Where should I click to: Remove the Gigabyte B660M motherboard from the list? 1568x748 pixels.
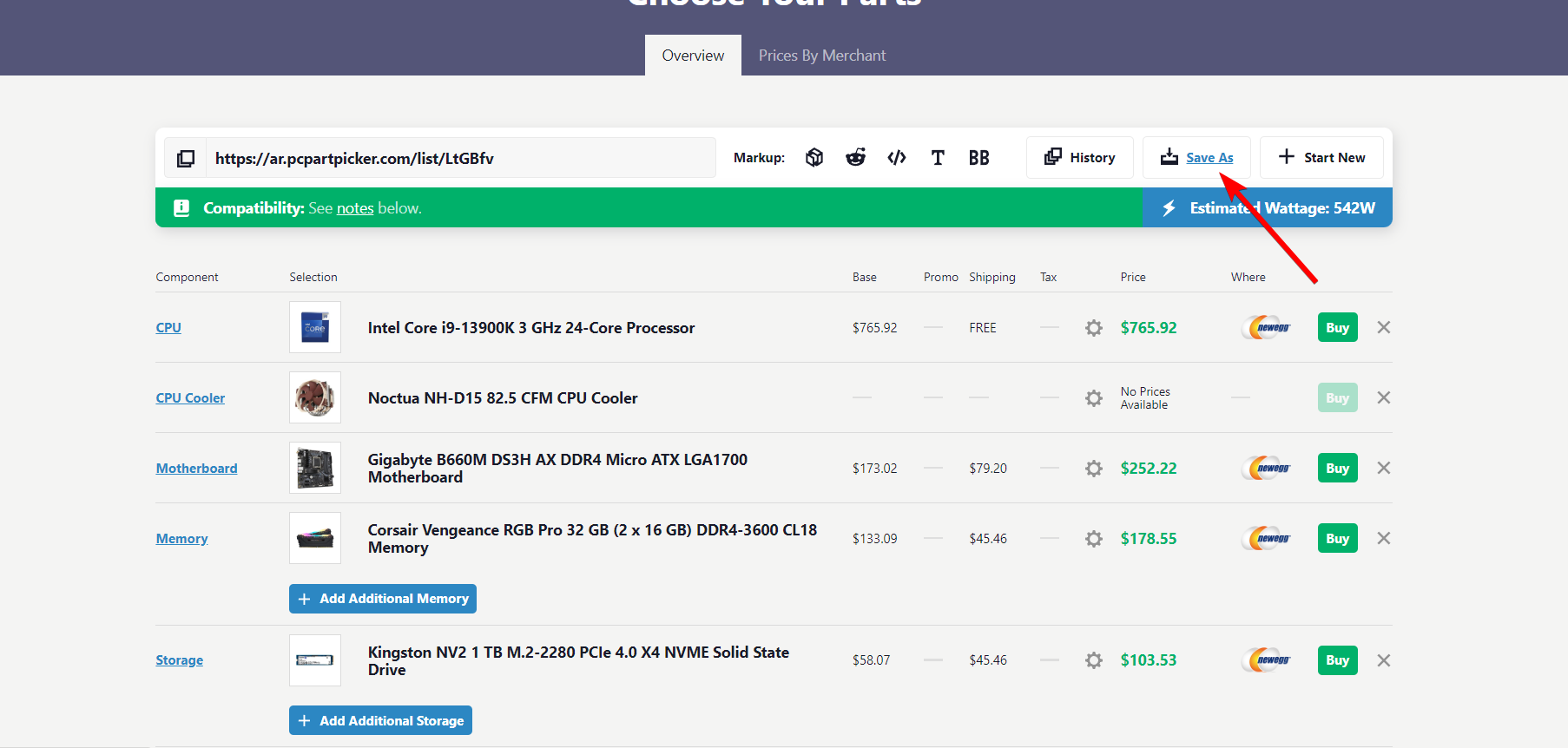[x=1384, y=468]
